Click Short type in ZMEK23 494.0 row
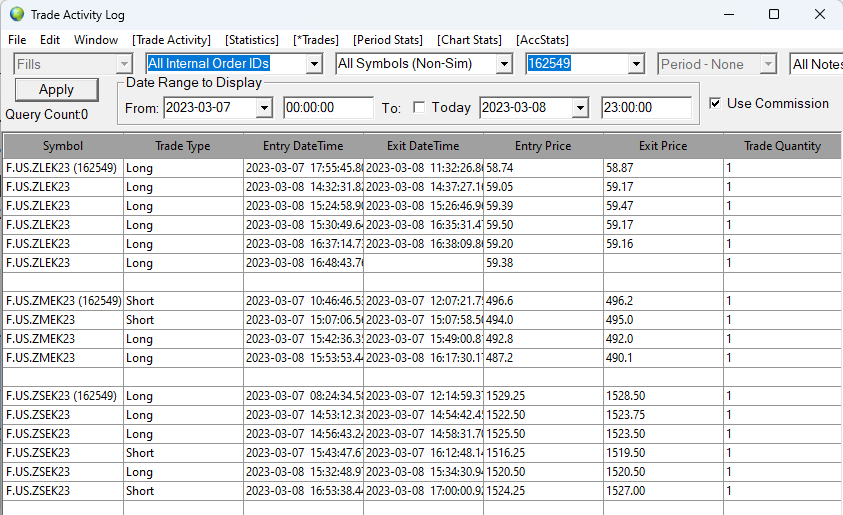 pos(140,319)
